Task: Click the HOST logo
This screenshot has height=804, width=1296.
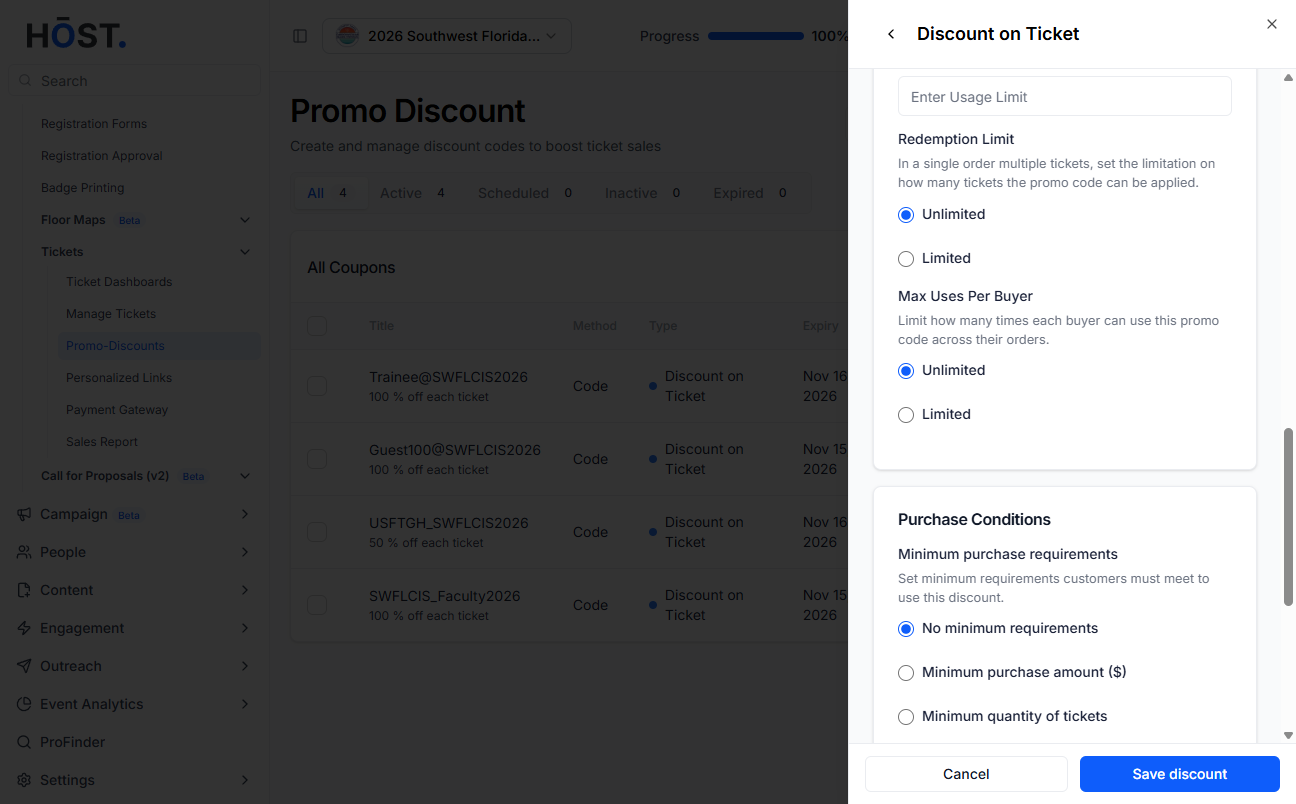Action: coord(76,35)
